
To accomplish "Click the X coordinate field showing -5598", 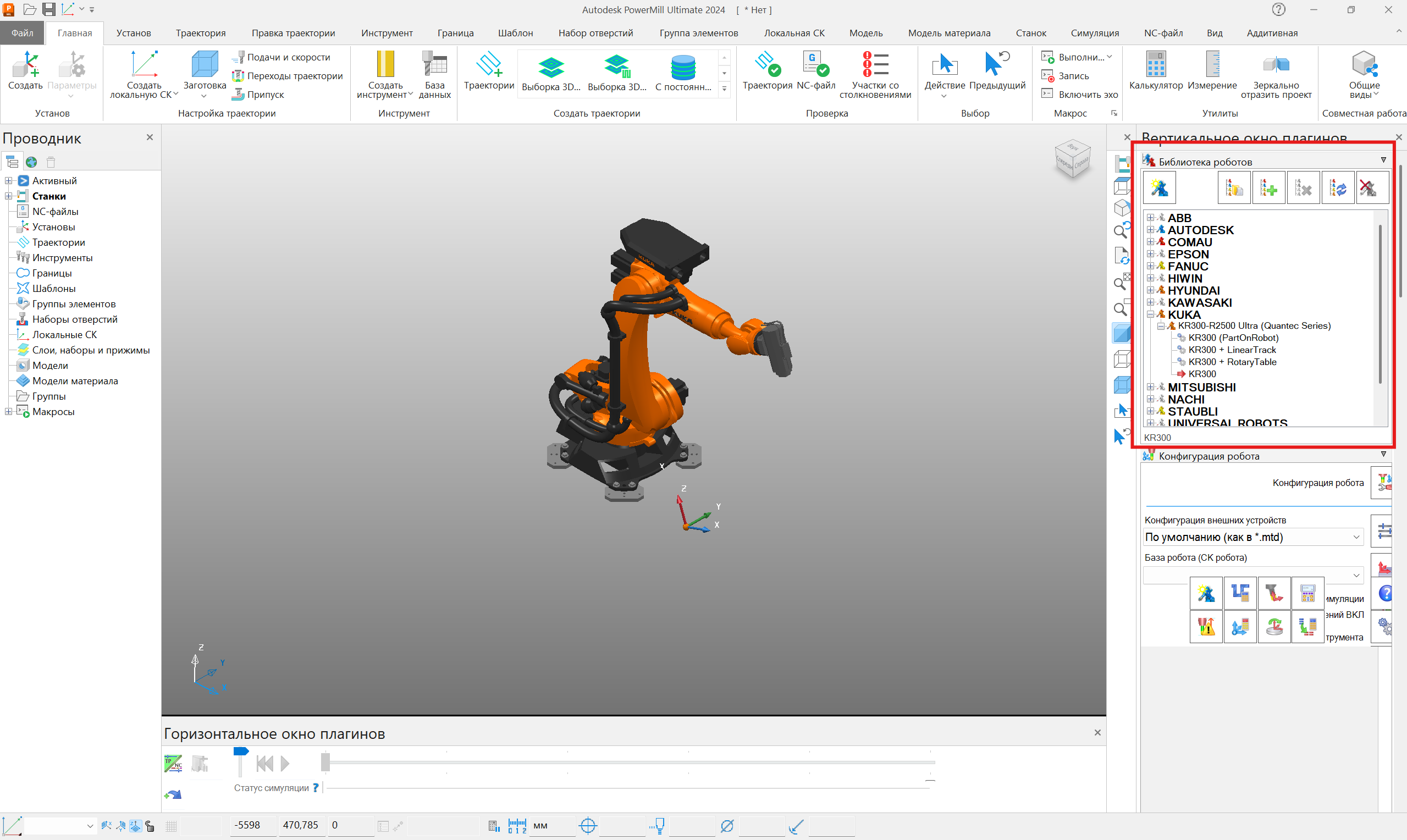I will tap(253, 825).
